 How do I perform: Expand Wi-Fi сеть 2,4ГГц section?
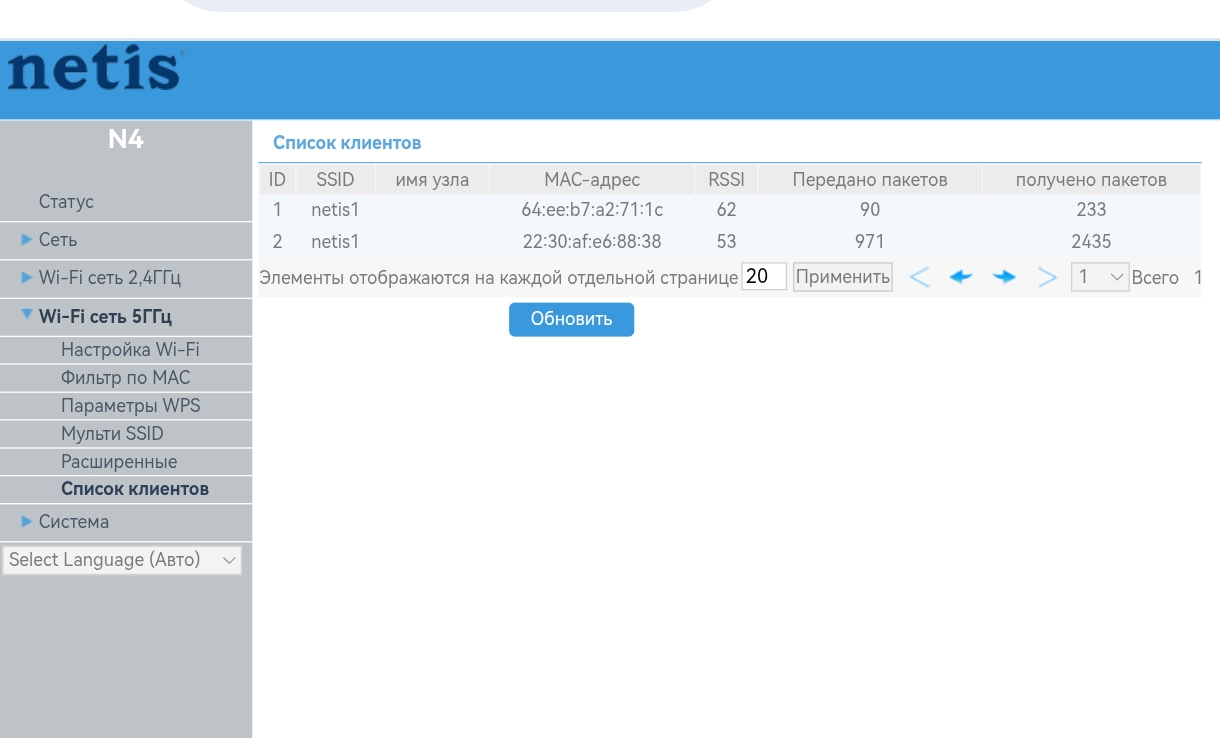click(x=109, y=277)
